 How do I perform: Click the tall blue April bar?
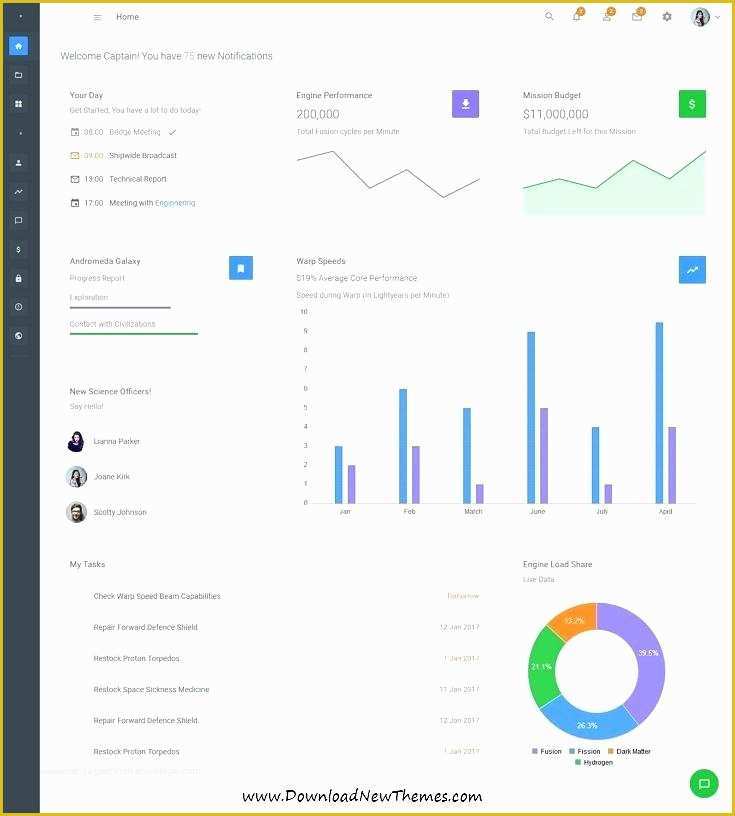[659, 413]
